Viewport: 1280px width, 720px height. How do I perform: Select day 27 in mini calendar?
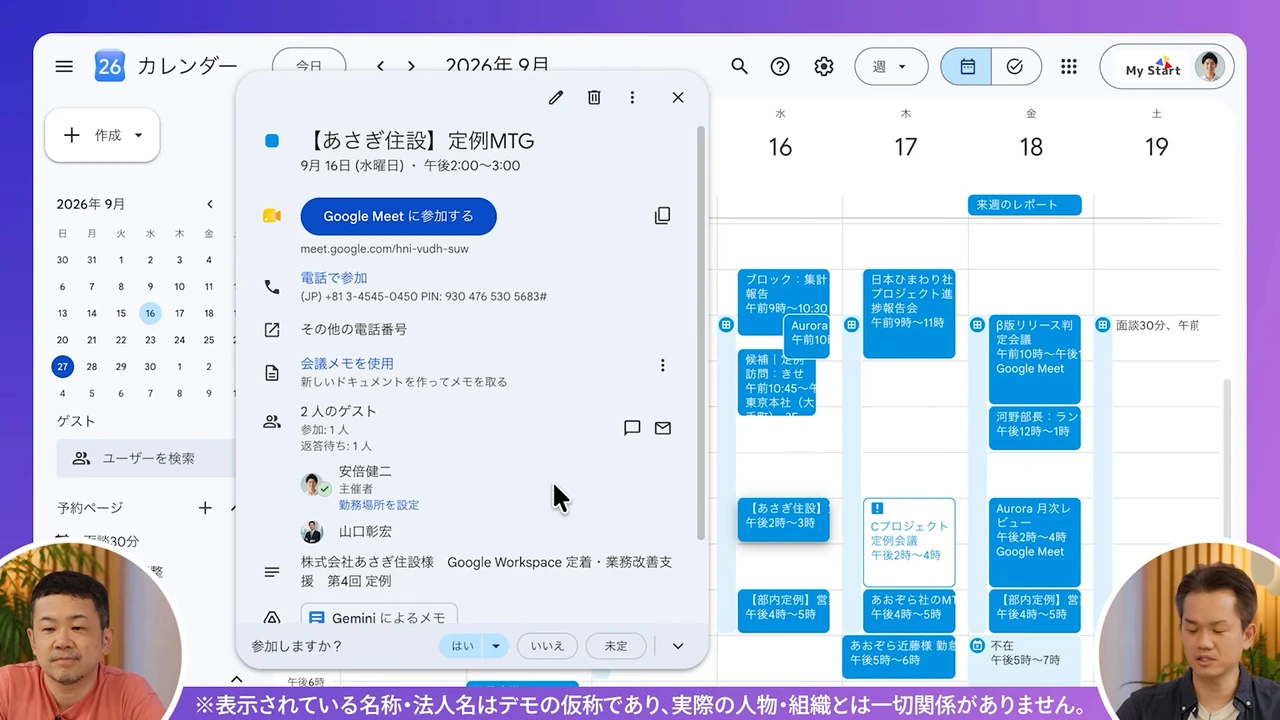click(62, 367)
